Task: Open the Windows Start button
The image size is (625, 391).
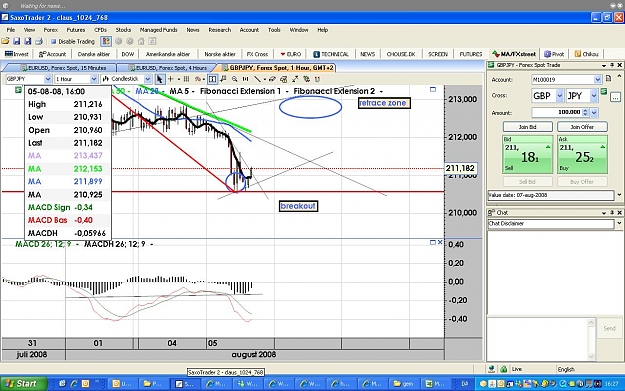Action: pyautogui.click(x=23, y=383)
